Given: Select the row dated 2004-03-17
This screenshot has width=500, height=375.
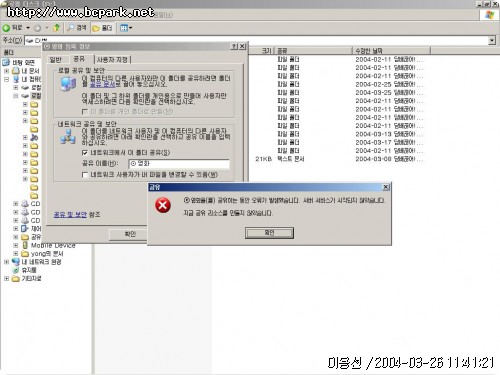Looking at the screenshot, I should (x=339, y=142).
